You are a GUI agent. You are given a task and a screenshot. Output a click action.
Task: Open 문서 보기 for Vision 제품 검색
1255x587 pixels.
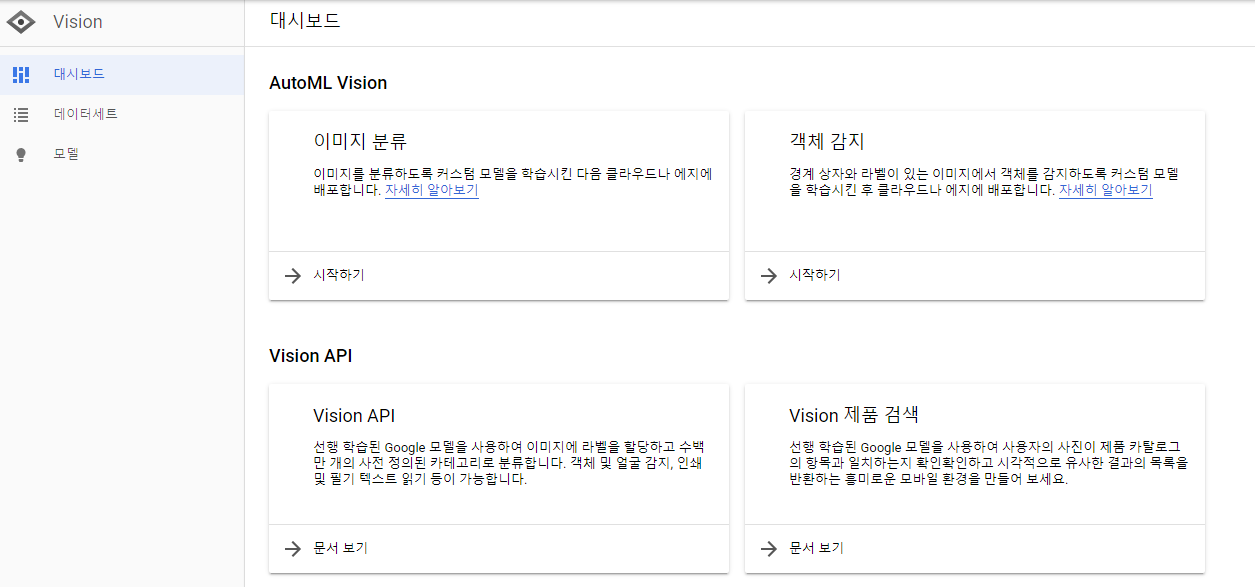816,548
